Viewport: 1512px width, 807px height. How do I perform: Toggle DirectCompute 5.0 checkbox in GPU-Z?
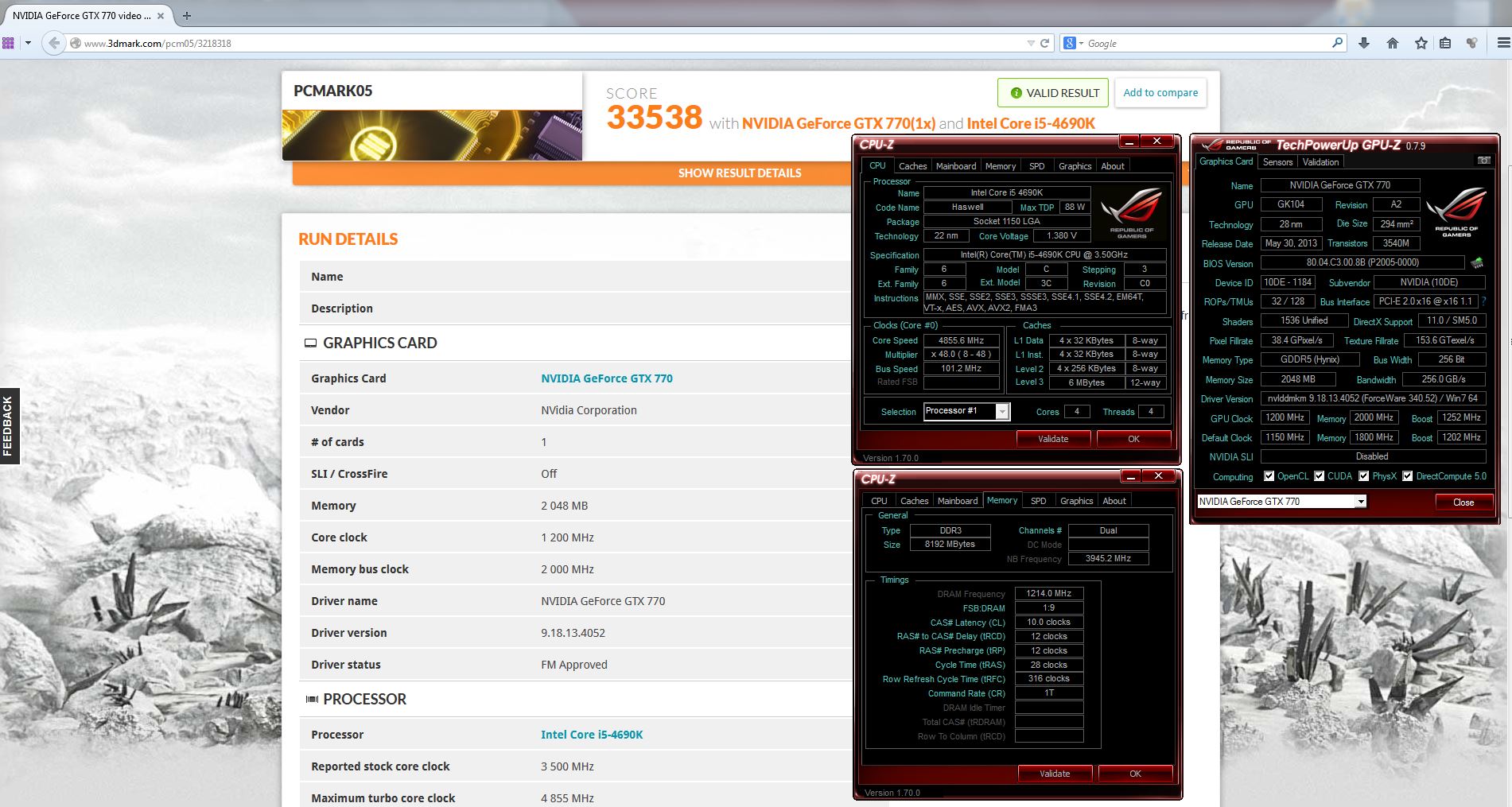point(1407,476)
